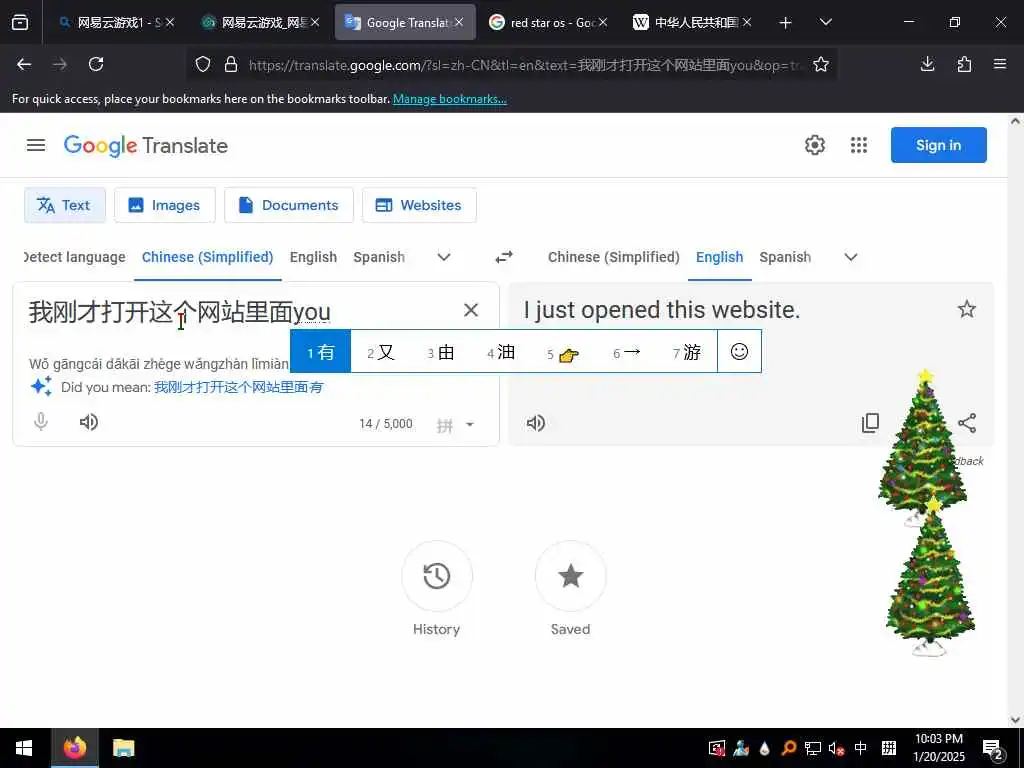The image size is (1024, 768).
Task: Toggle the pinyin input tool icon
Action: click(445, 425)
